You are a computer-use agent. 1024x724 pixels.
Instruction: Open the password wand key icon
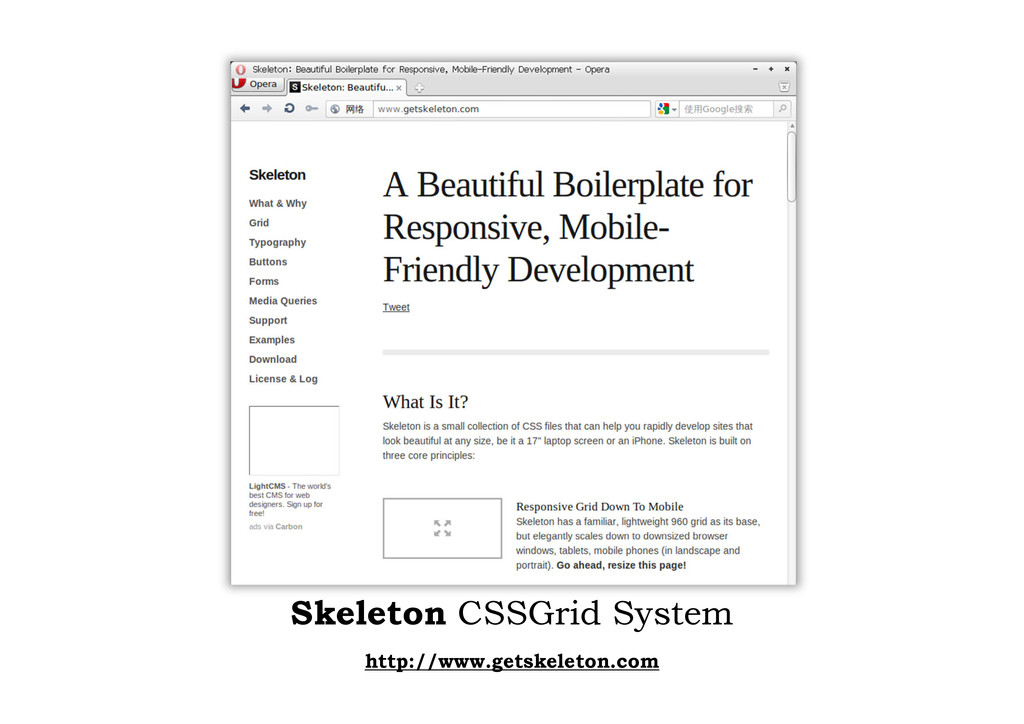pyautogui.click(x=312, y=108)
